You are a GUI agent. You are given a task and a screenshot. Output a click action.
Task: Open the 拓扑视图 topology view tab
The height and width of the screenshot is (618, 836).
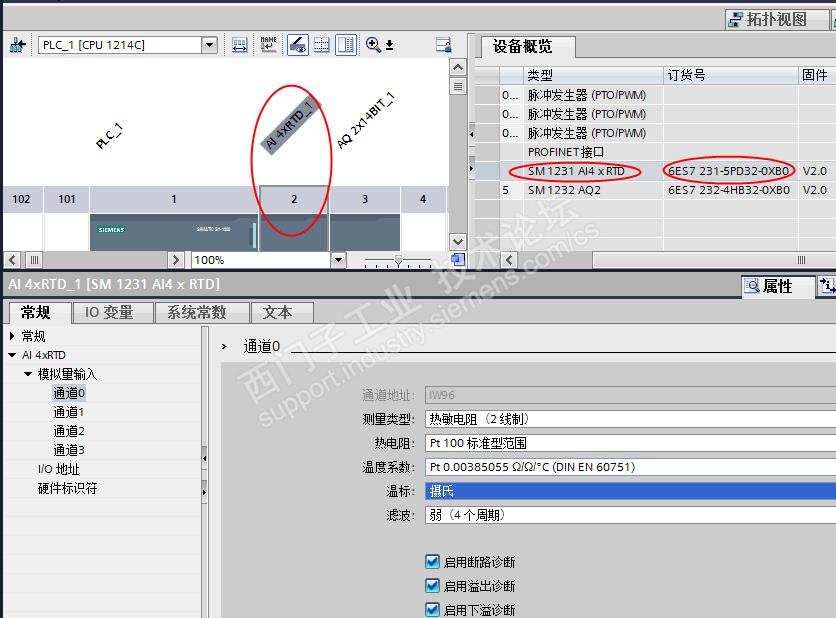[x=776, y=20]
